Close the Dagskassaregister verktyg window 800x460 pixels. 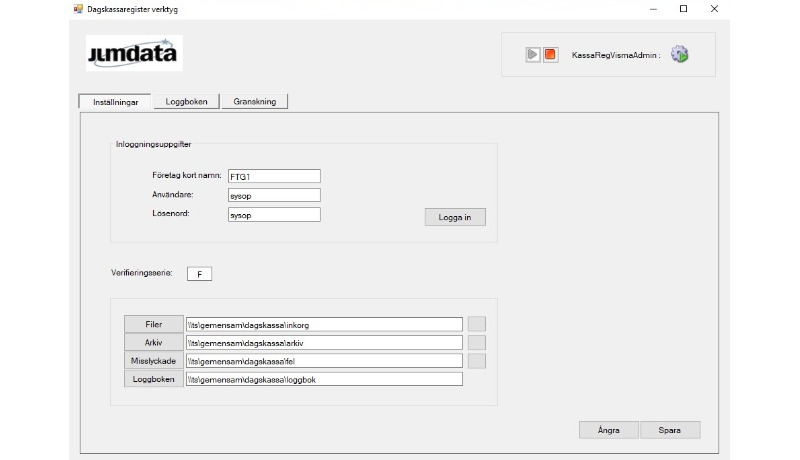pos(714,9)
